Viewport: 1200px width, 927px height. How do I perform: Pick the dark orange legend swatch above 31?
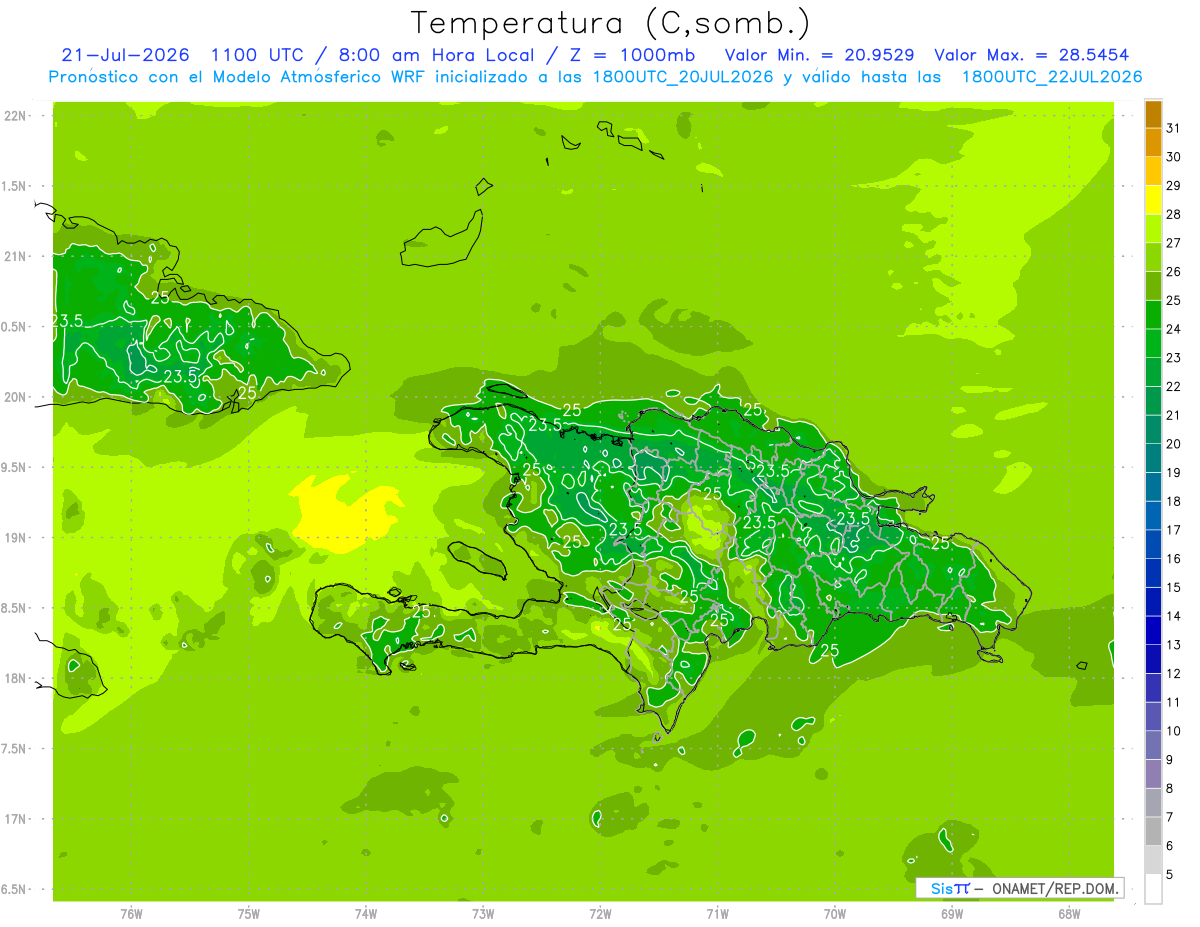point(1153,114)
